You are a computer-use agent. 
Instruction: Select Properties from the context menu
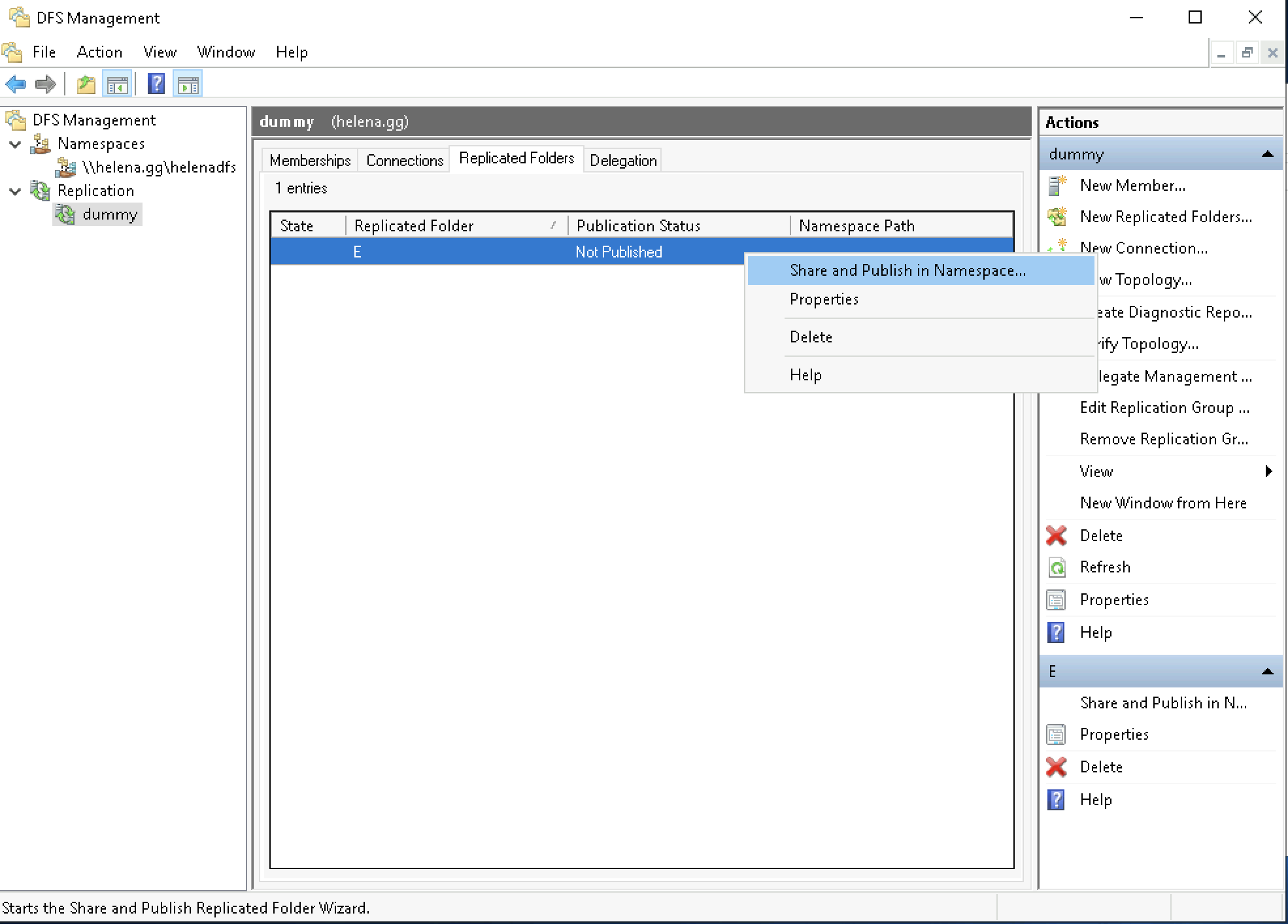click(824, 299)
